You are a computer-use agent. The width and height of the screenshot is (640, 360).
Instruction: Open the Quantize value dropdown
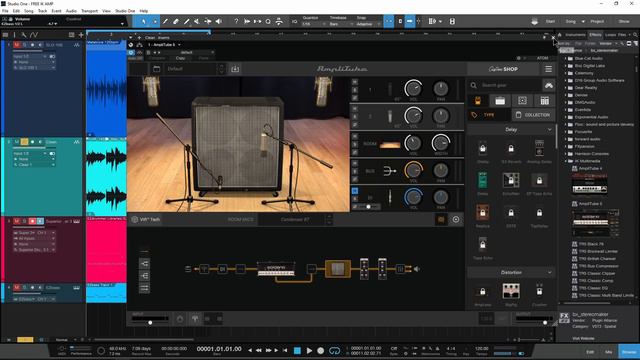[314, 24]
